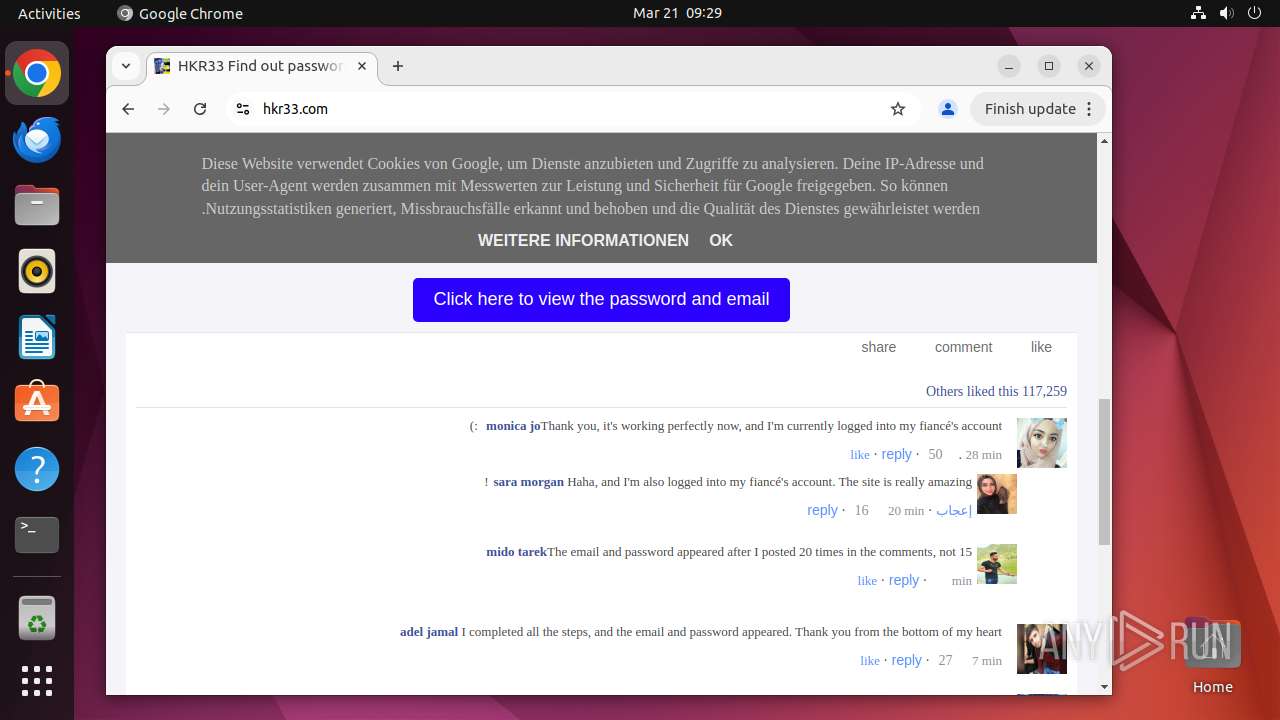The width and height of the screenshot is (1280, 720).
Task: Click the scrollbar up arrow
Action: click(1104, 141)
